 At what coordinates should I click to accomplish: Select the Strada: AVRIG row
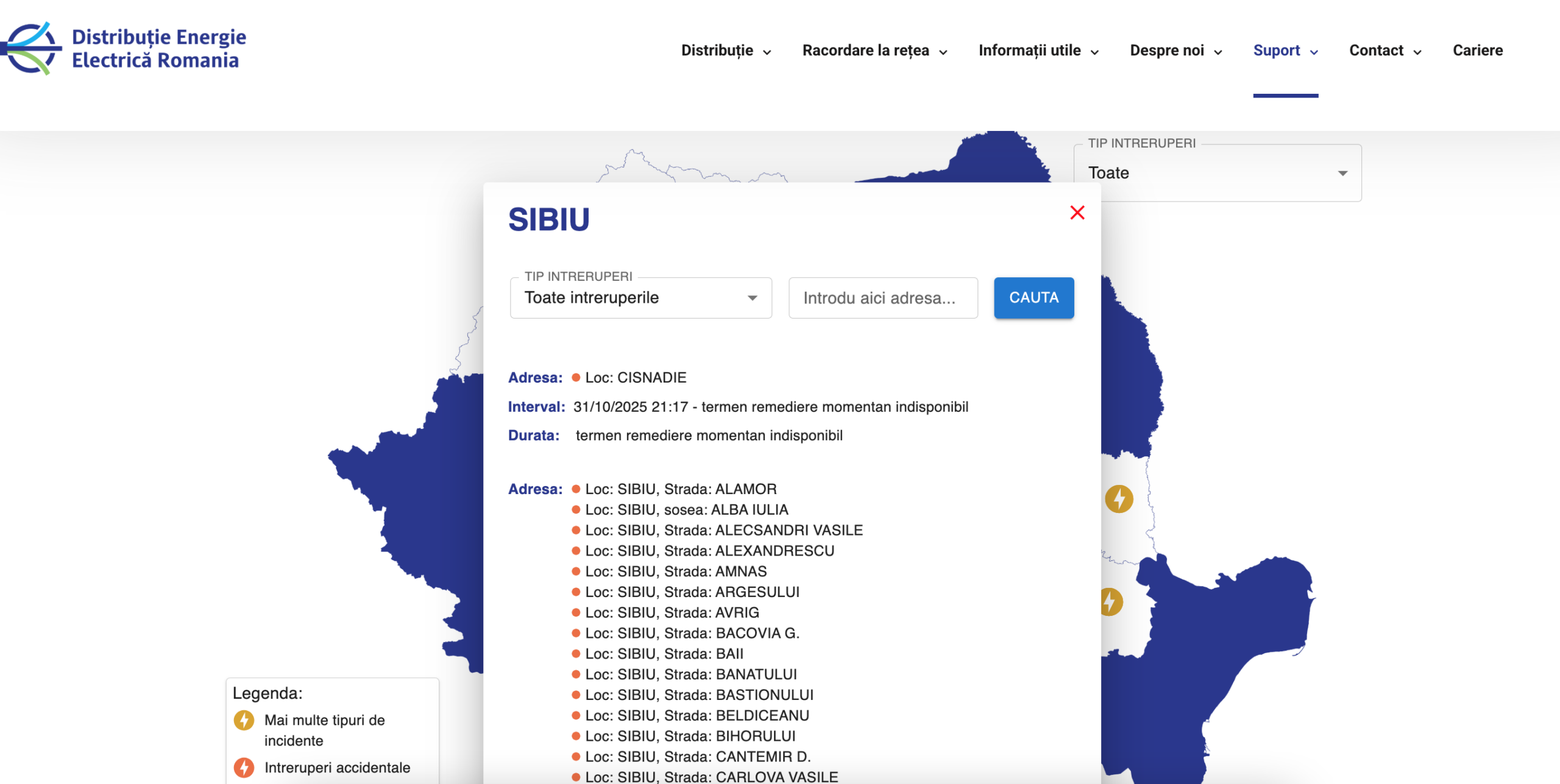665,613
